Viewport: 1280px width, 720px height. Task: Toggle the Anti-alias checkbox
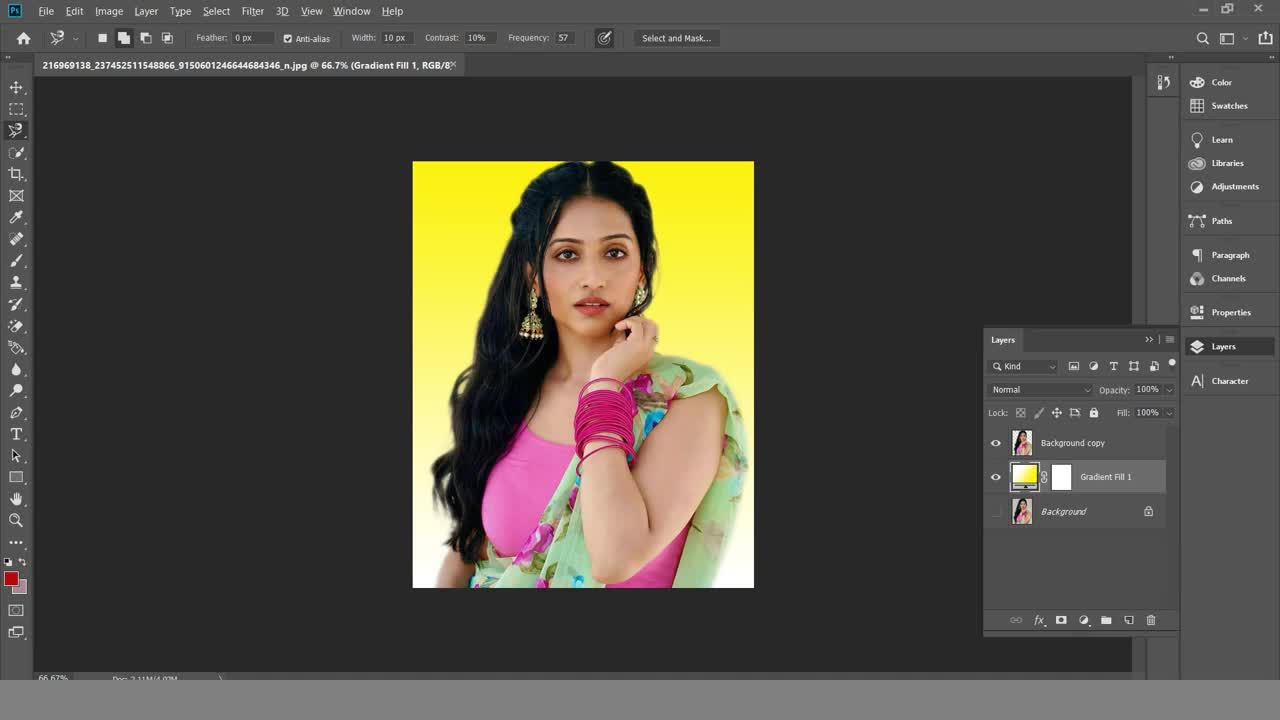pyautogui.click(x=288, y=38)
